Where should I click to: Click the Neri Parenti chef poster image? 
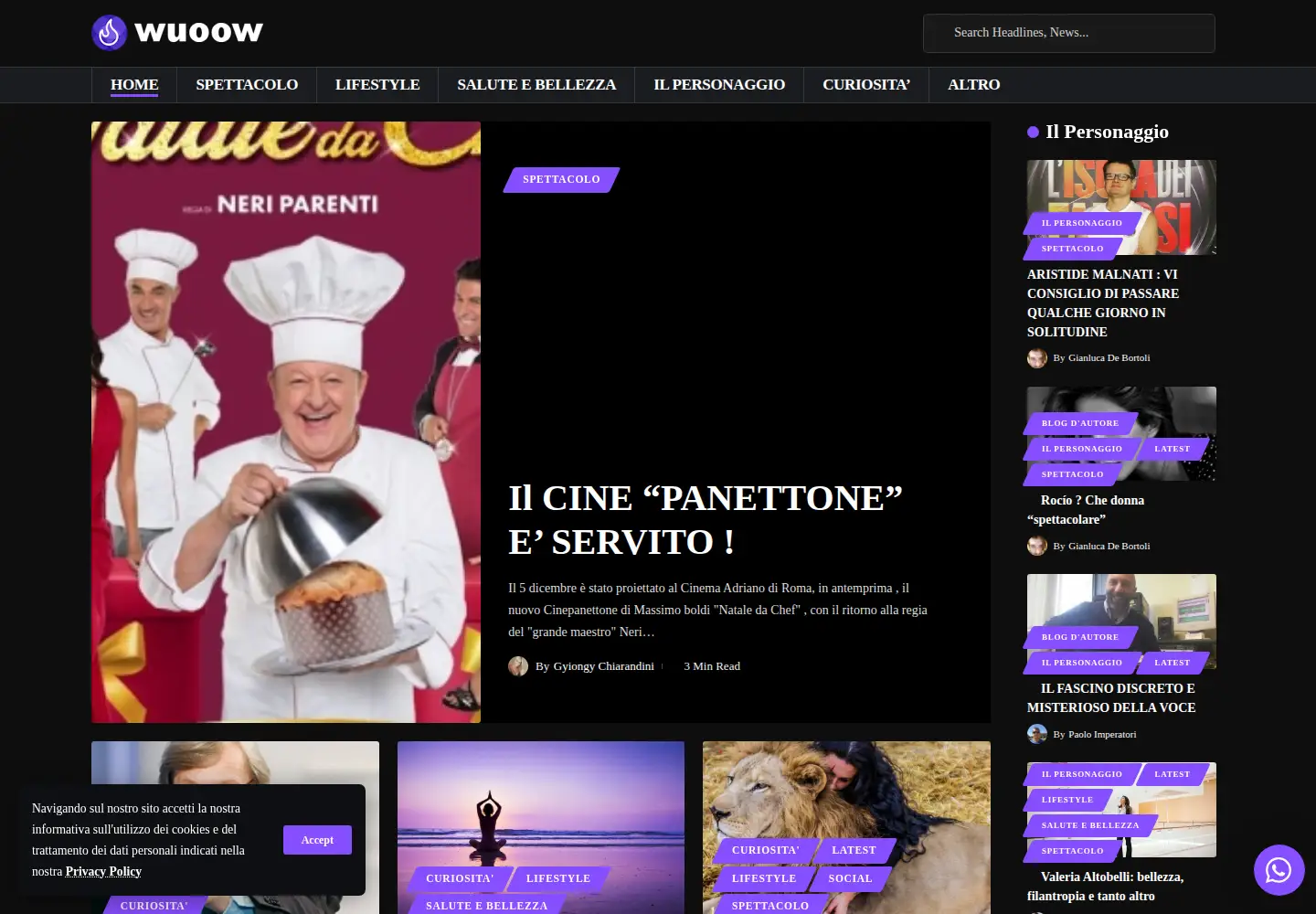[286, 422]
